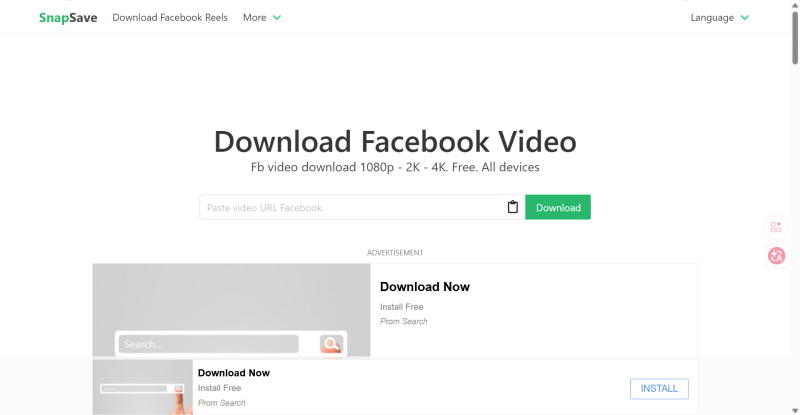Click the Download Facebook Video heading
The image size is (800, 415).
[x=395, y=141]
